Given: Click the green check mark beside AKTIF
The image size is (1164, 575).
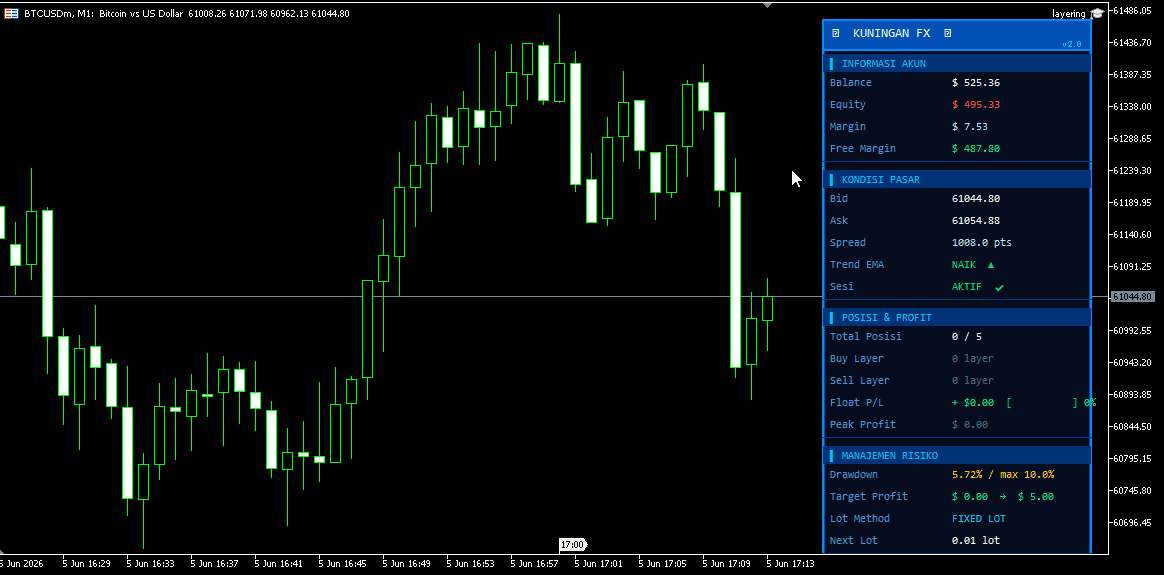Looking at the screenshot, I should click(999, 287).
